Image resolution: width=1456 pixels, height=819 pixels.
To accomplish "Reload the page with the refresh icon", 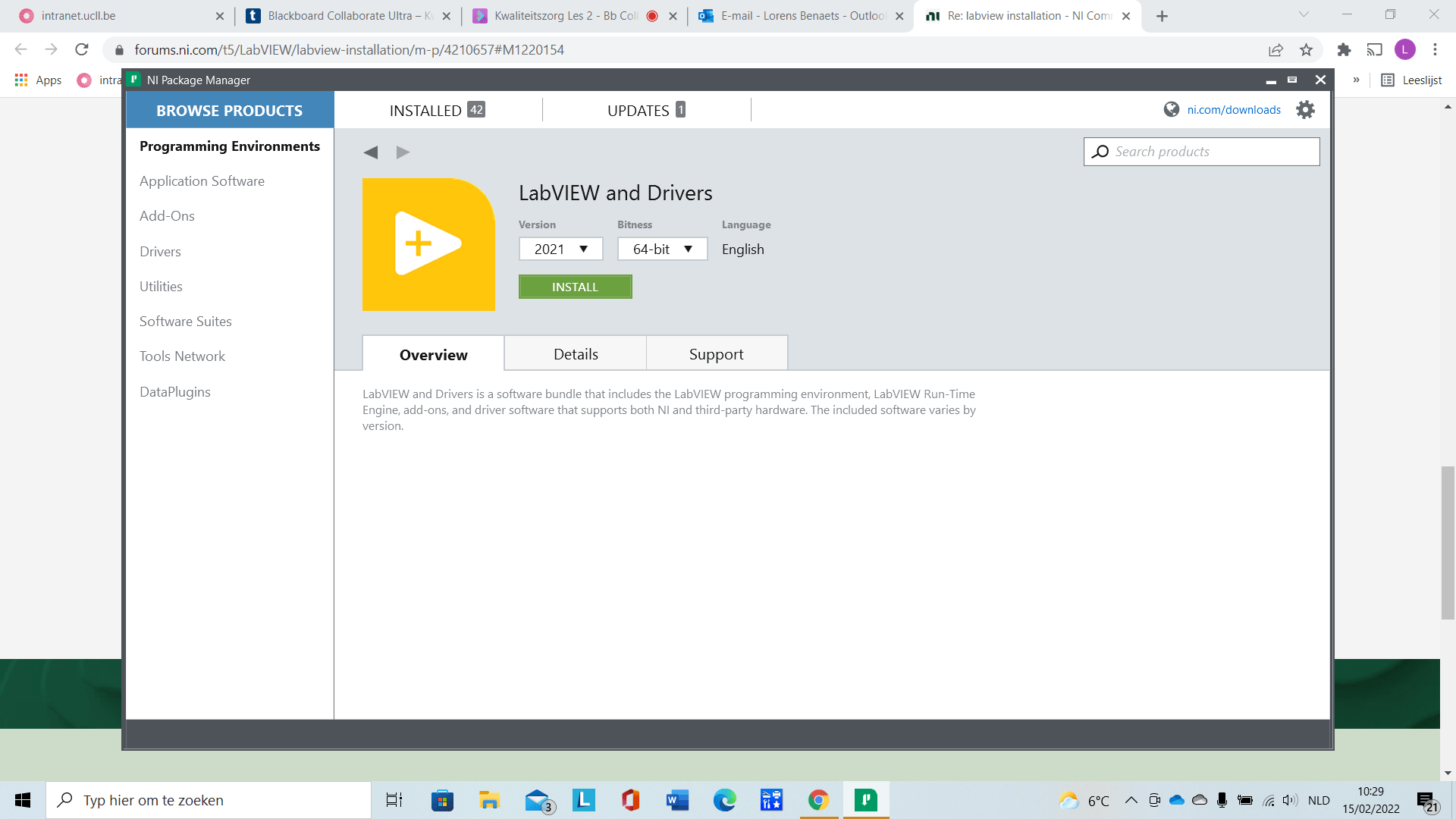I will pos(82,50).
